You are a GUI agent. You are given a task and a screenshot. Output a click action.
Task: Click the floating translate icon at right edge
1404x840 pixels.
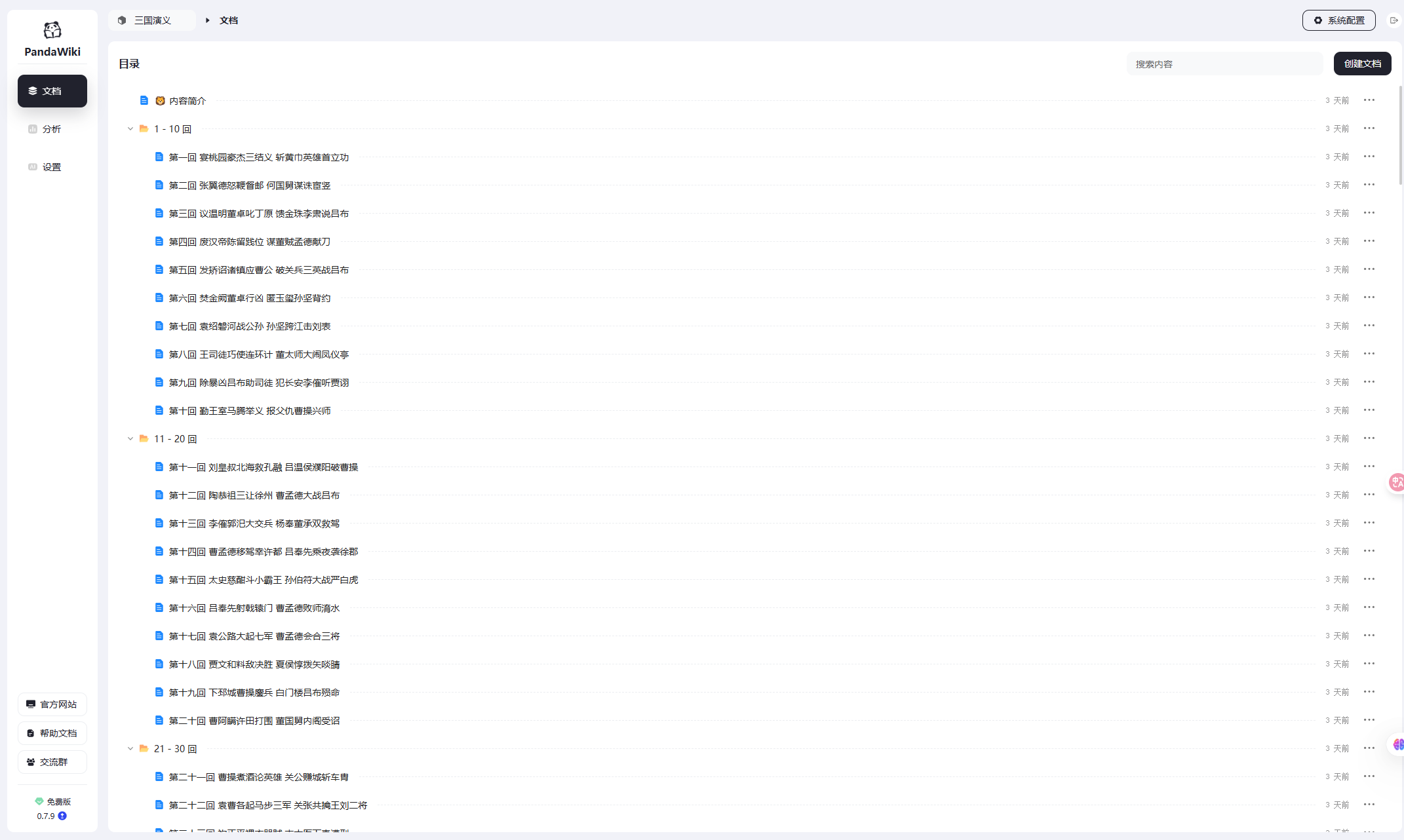pyautogui.click(x=1397, y=483)
